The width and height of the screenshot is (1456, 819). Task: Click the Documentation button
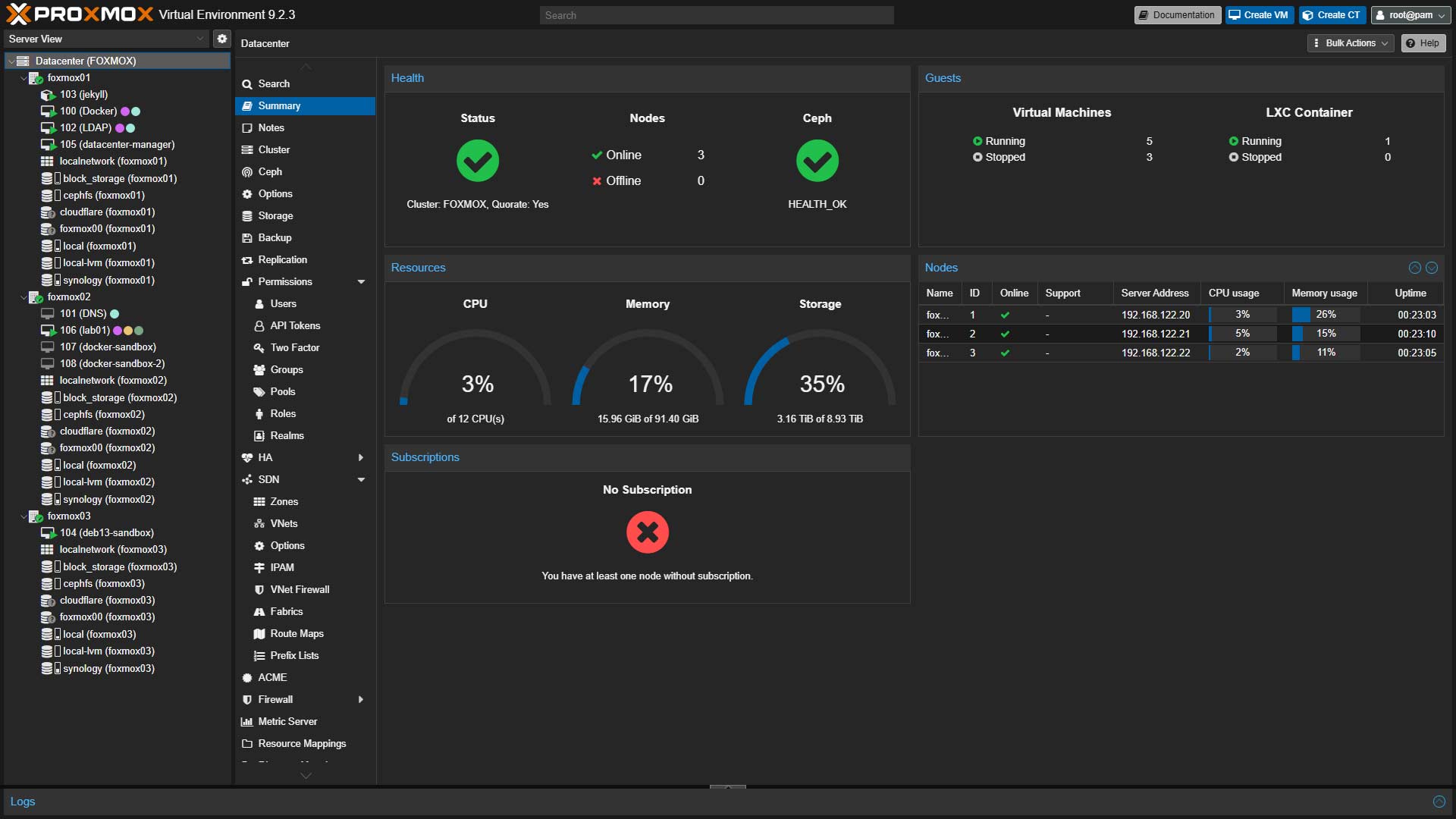(x=1178, y=15)
